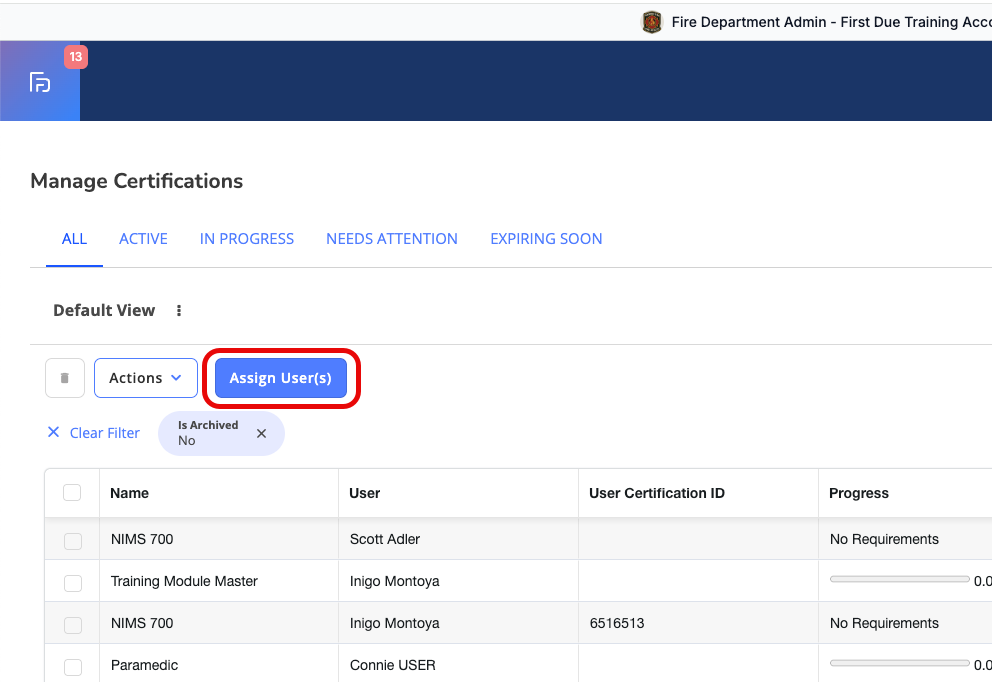The width and height of the screenshot is (992, 682).
Task: Open the Needs Attention tab
Action: (x=392, y=239)
